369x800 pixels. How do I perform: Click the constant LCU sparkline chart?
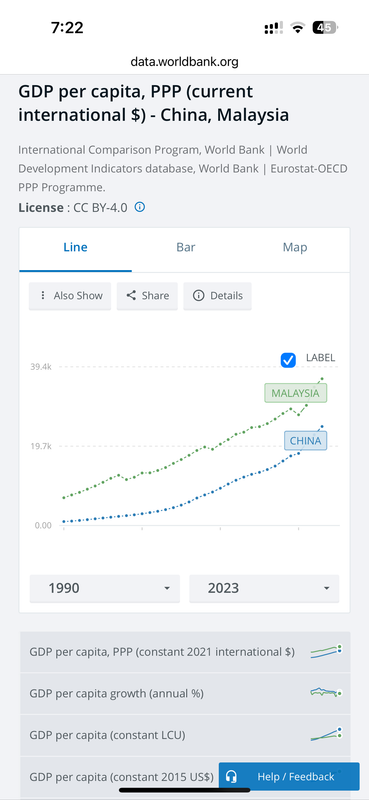pyautogui.click(x=326, y=735)
